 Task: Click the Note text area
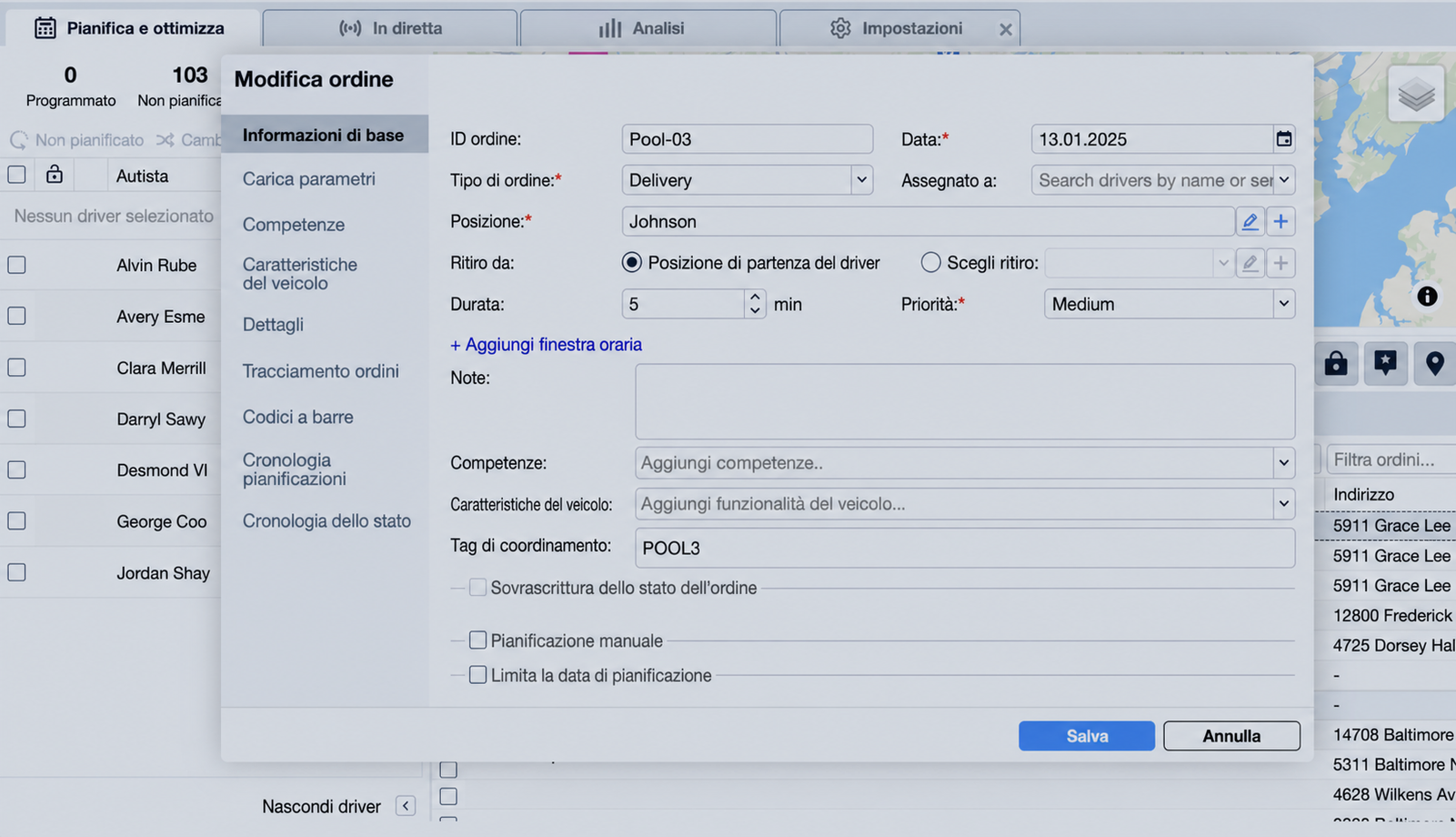[965, 402]
